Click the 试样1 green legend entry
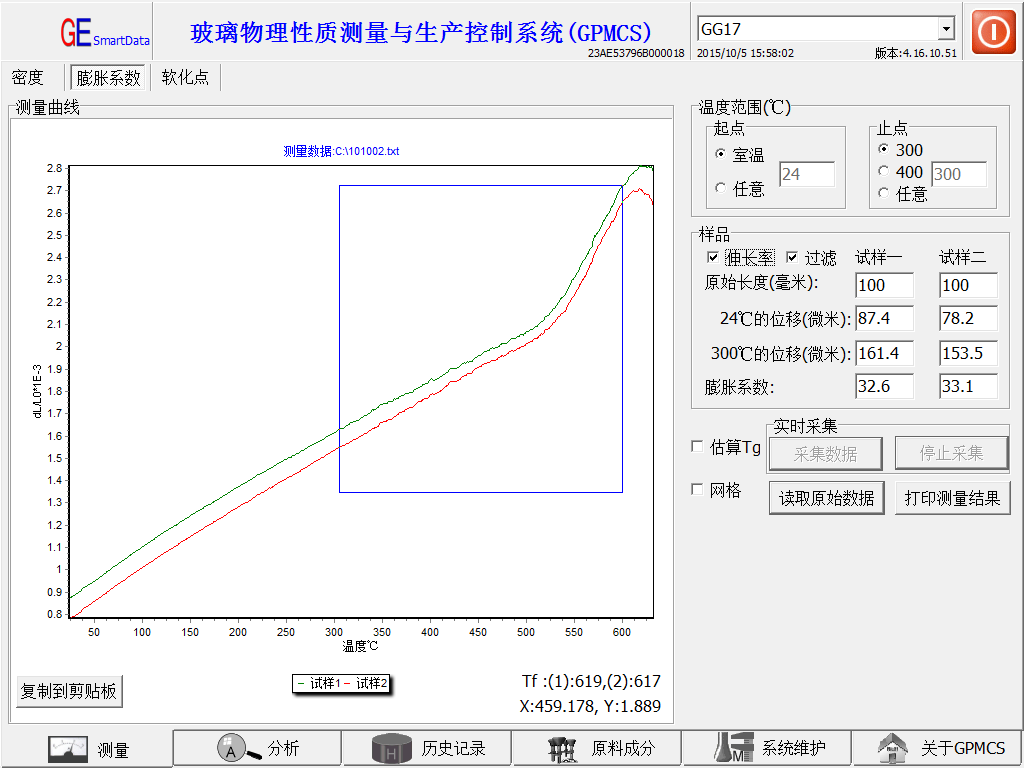Viewport: 1024px width, 768px height. click(x=319, y=684)
